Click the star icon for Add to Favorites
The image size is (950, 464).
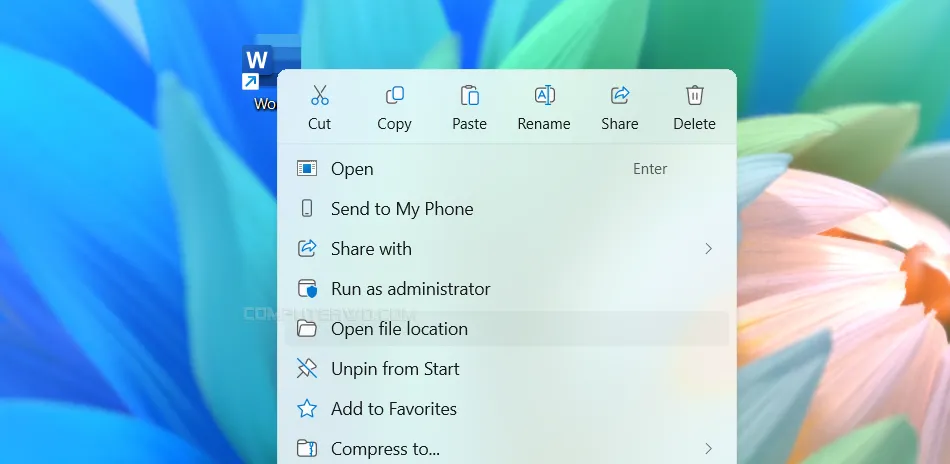(307, 408)
